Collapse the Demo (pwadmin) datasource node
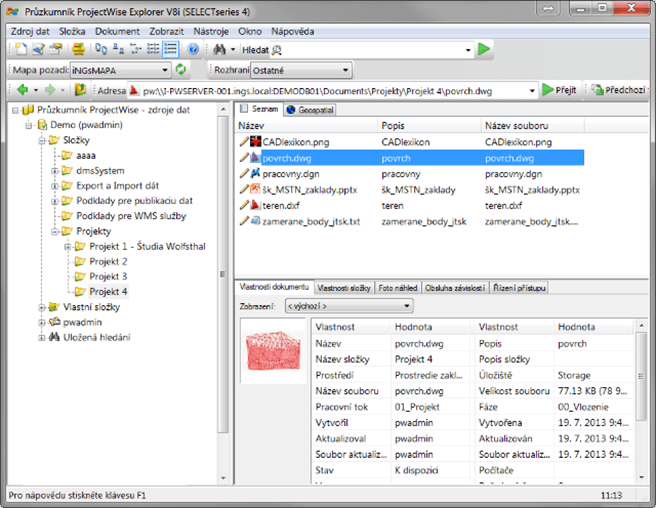The height and width of the screenshot is (508, 656). coord(28,125)
